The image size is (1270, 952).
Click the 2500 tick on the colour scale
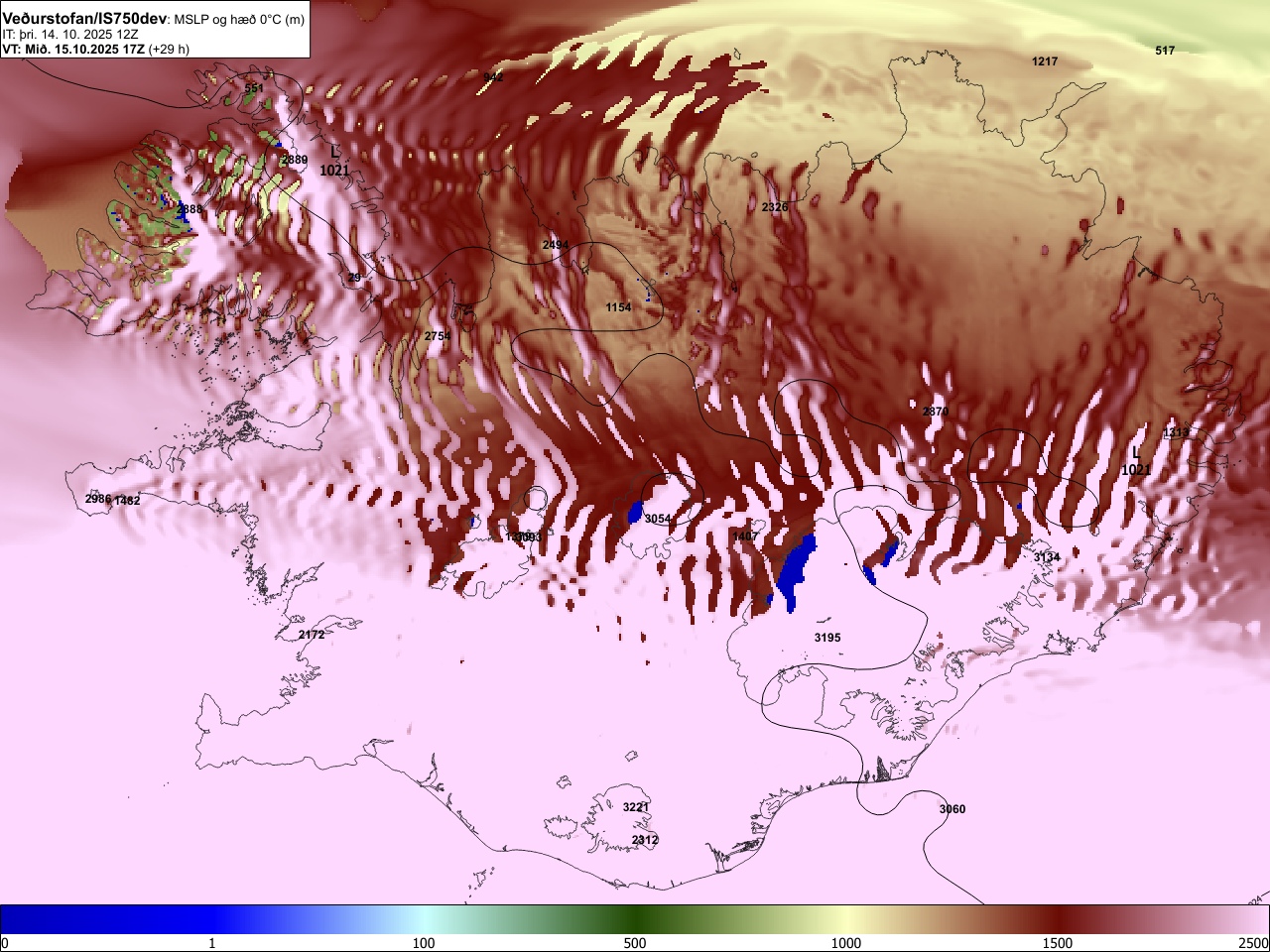tap(1254, 943)
